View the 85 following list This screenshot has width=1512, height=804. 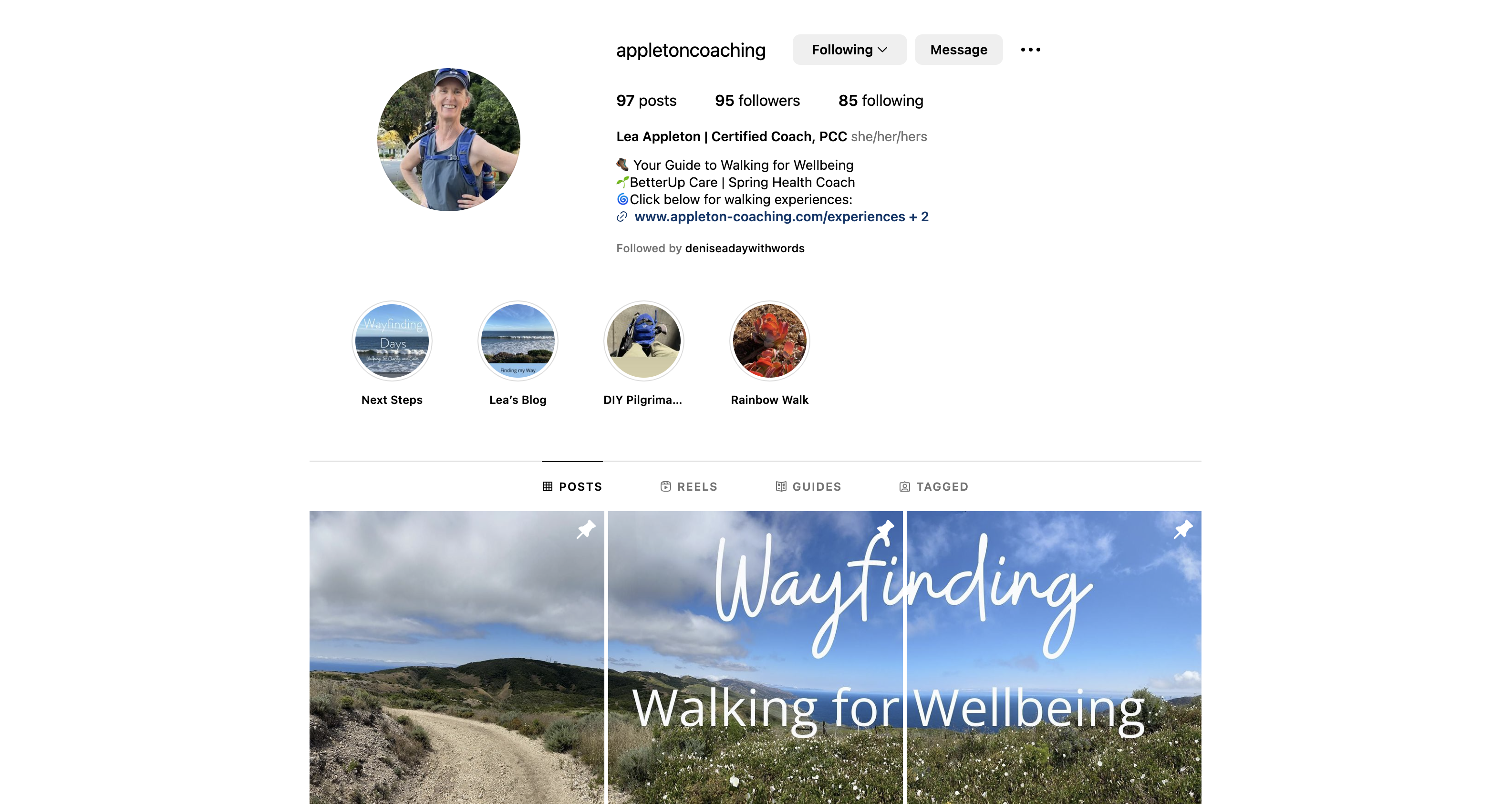point(880,101)
